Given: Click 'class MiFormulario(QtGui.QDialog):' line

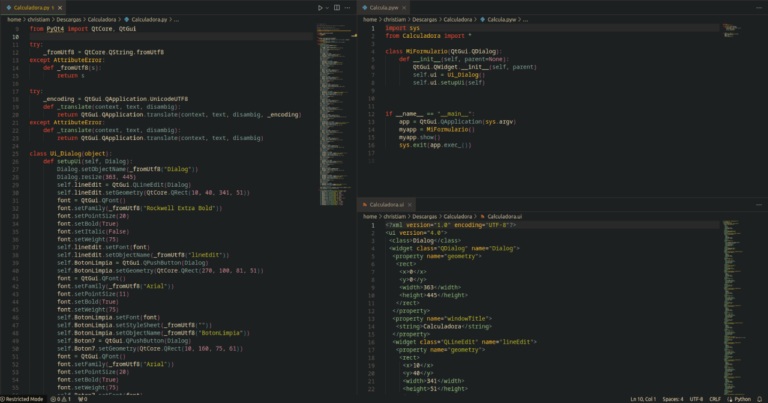Looking at the screenshot, I should coord(443,51).
